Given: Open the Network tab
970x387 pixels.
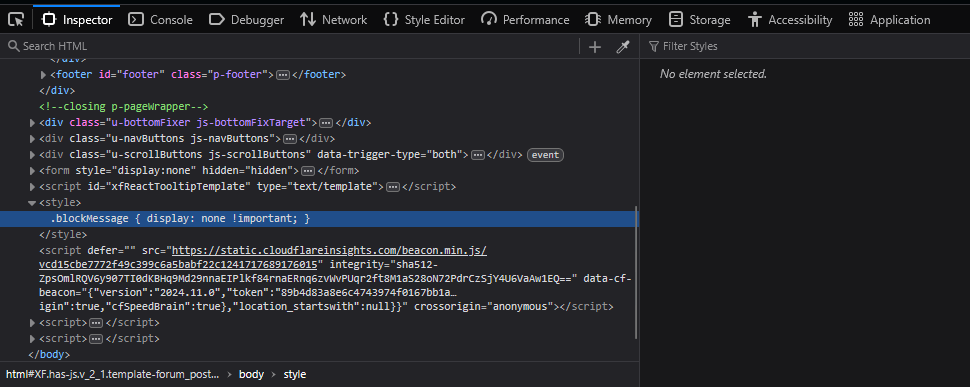Looking at the screenshot, I should [333, 20].
